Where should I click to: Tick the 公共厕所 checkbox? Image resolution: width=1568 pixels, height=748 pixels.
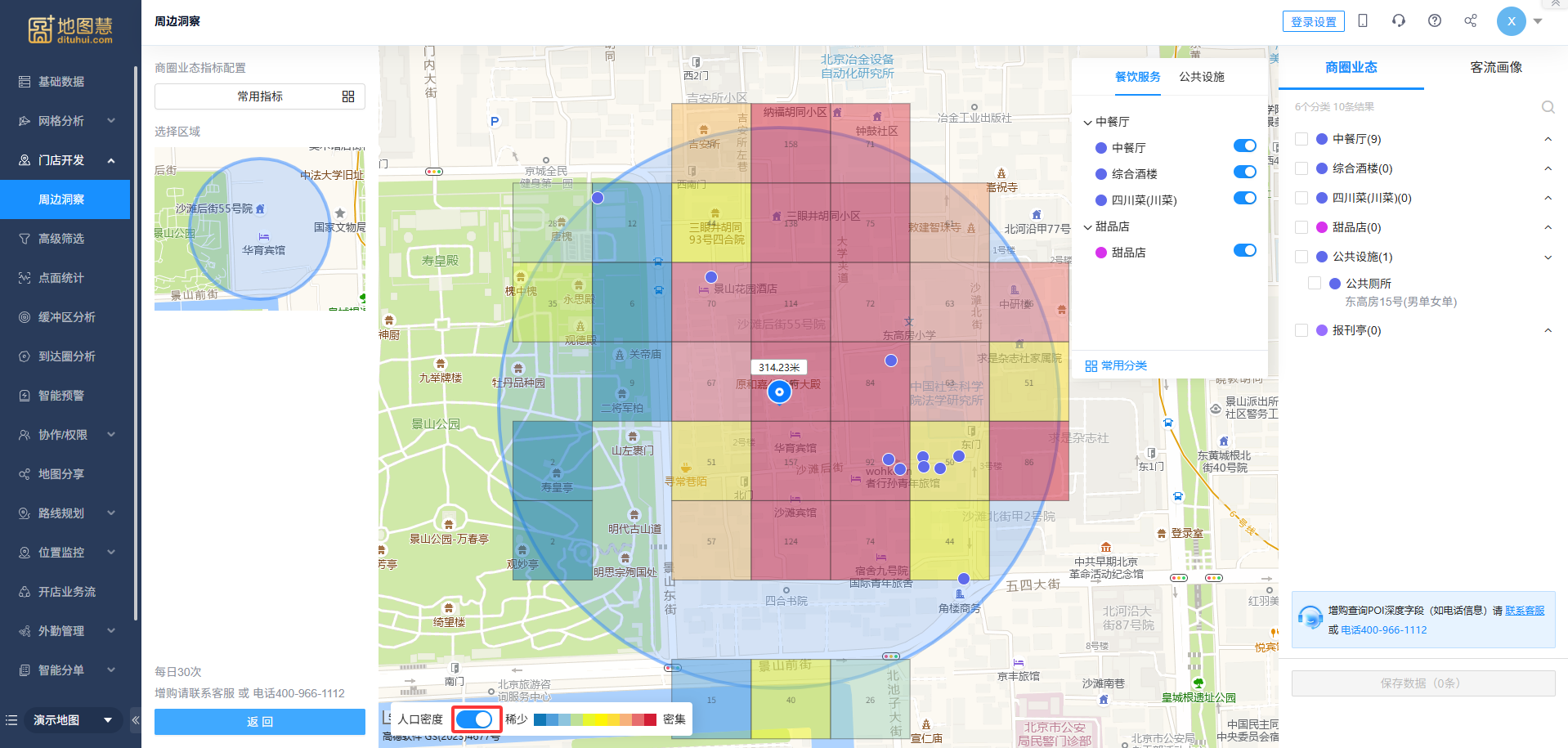(x=1315, y=283)
